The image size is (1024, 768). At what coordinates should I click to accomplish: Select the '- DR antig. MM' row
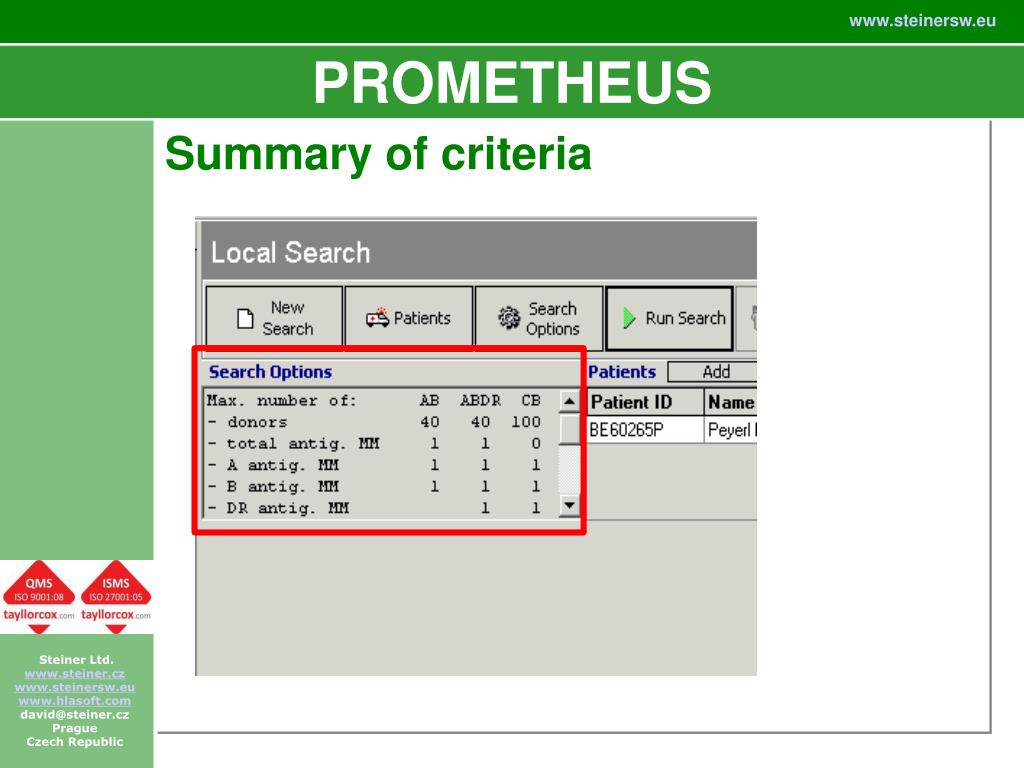point(381,508)
